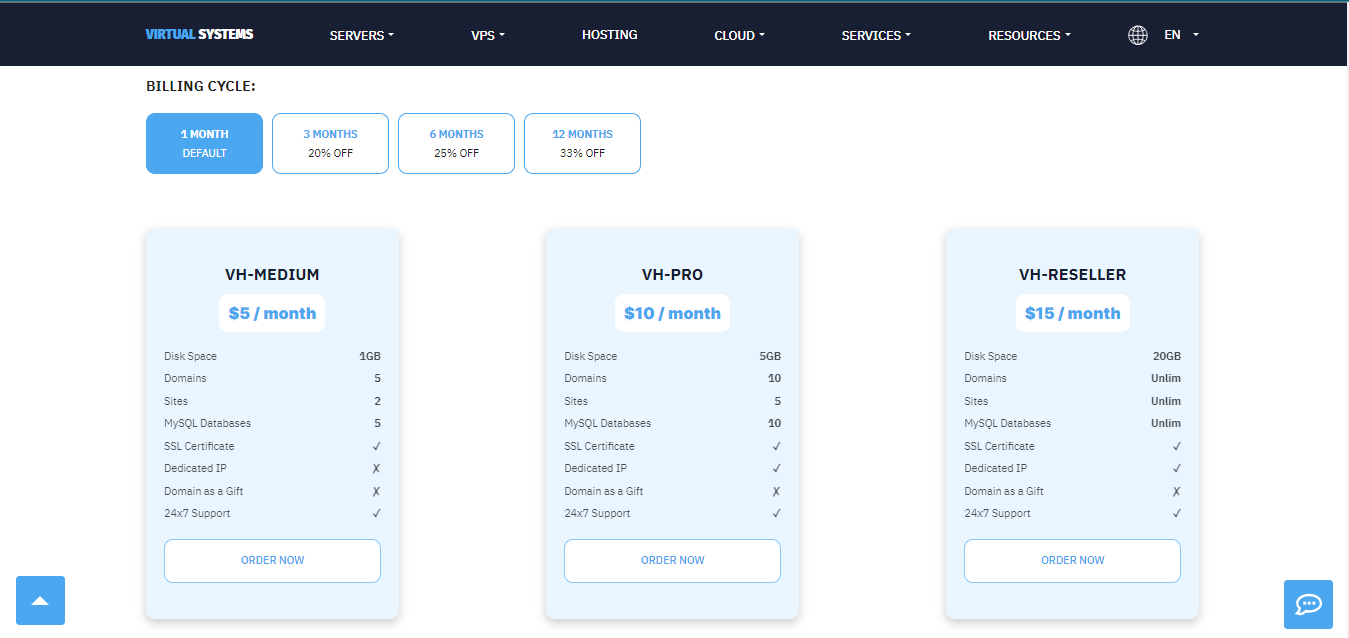Click VH-RESELLER SSL Certificate check mark
Screen dimensions: 1349x638
click(x=1176, y=446)
